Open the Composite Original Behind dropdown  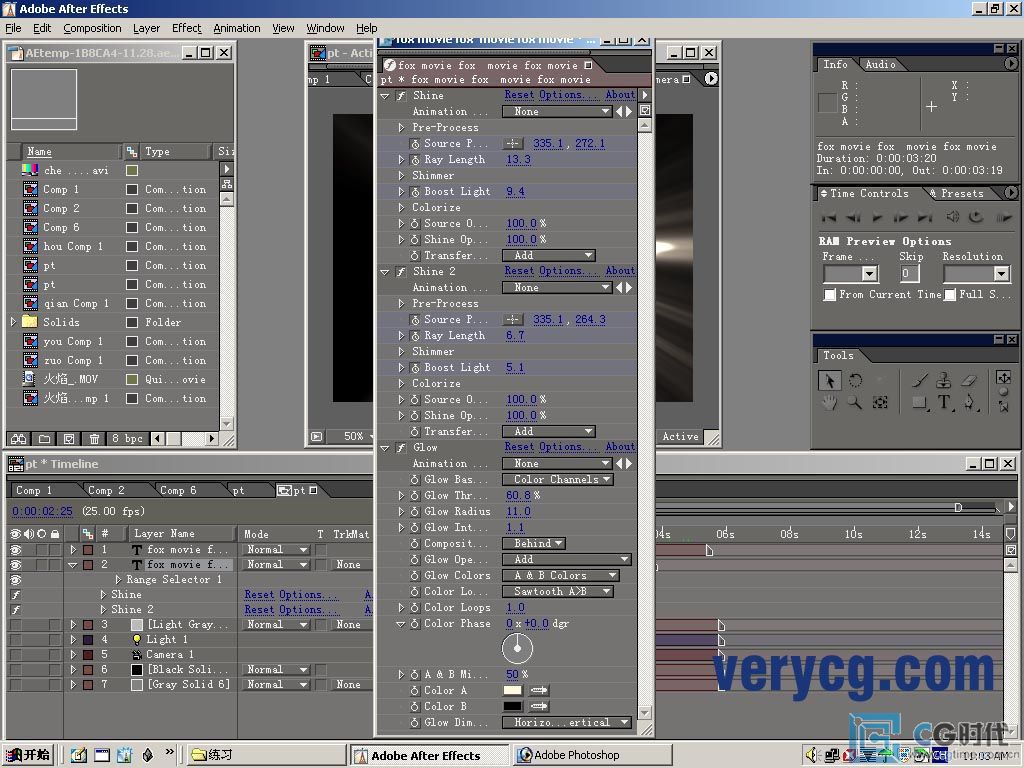[534, 543]
